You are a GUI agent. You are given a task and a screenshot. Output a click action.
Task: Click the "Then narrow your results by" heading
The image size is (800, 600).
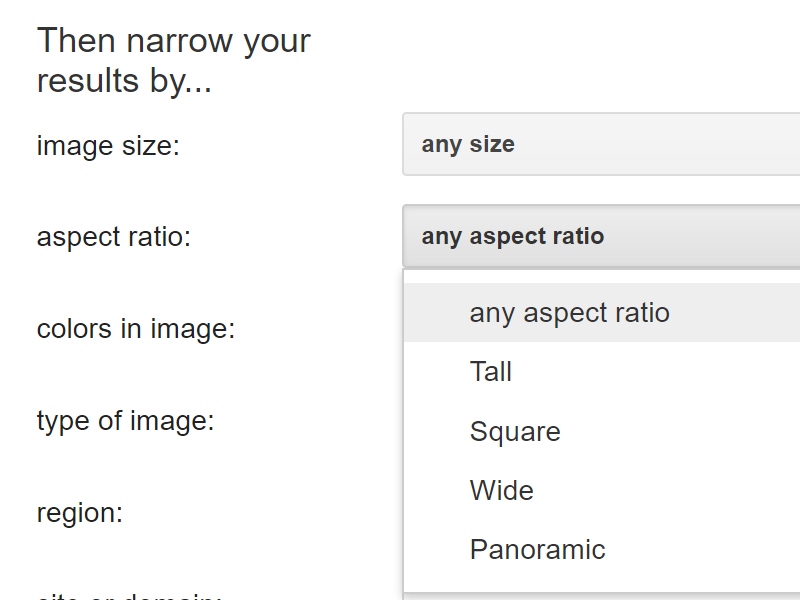point(173,61)
